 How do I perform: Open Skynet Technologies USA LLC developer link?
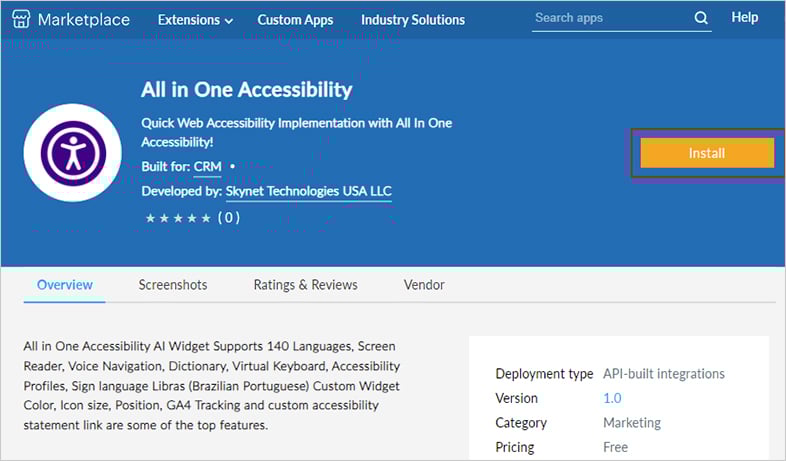309,191
